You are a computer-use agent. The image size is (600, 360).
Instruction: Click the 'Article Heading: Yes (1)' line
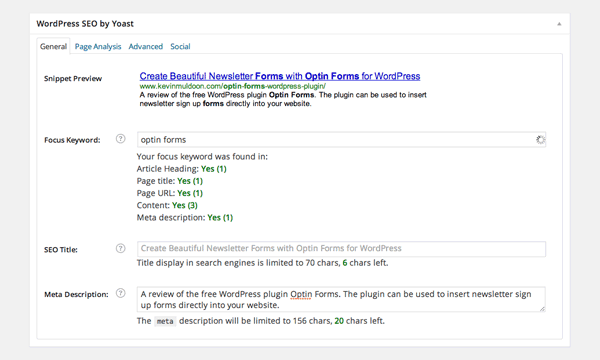tap(181, 169)
